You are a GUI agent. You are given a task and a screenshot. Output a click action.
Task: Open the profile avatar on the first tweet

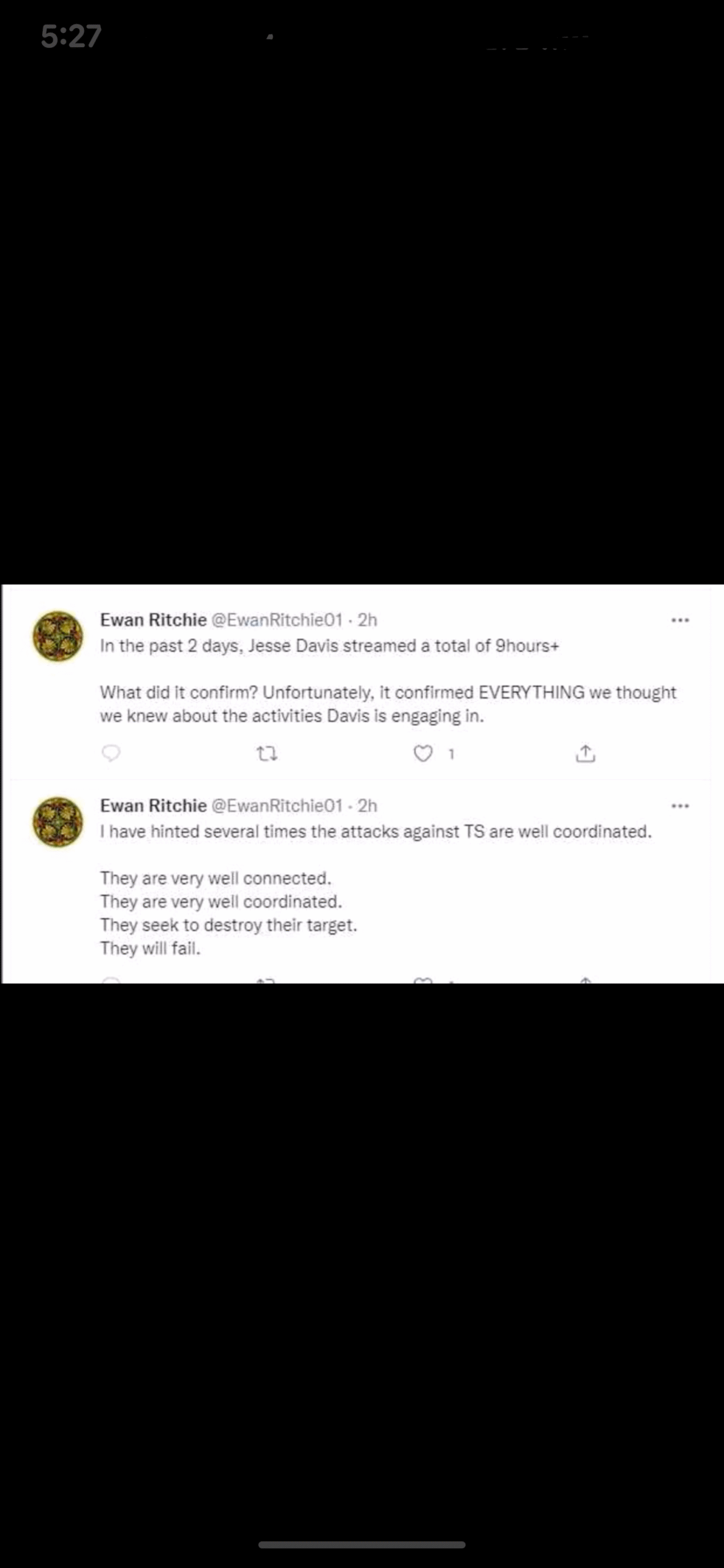tap(58, 636)
